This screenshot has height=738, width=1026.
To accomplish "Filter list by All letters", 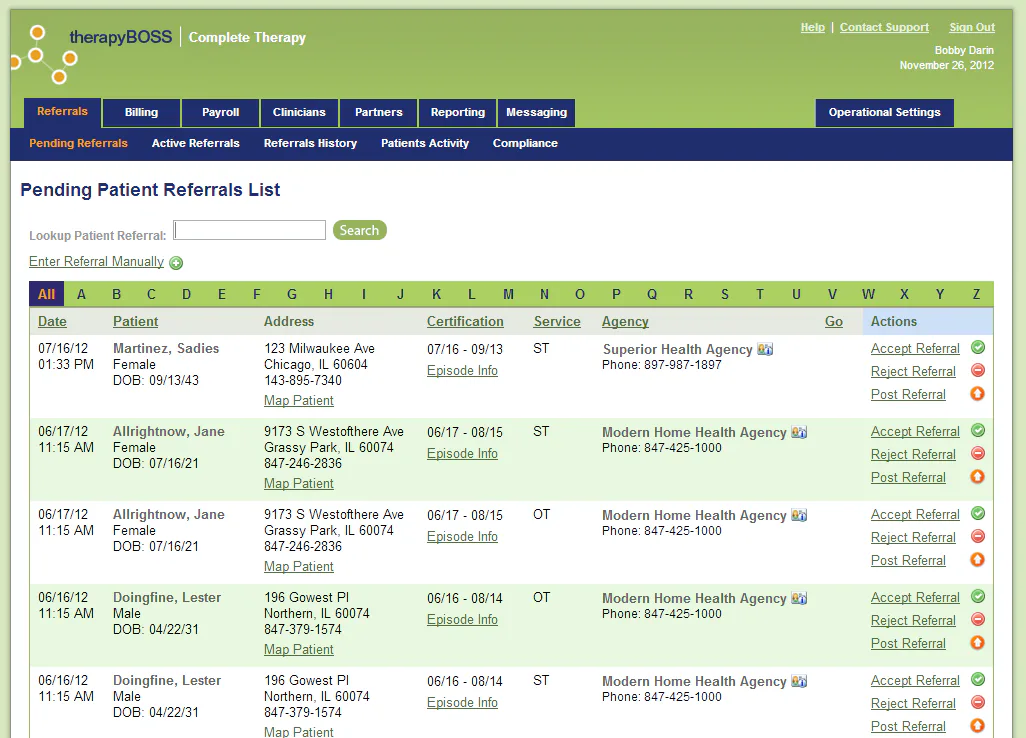I will (x=46, y=294).
